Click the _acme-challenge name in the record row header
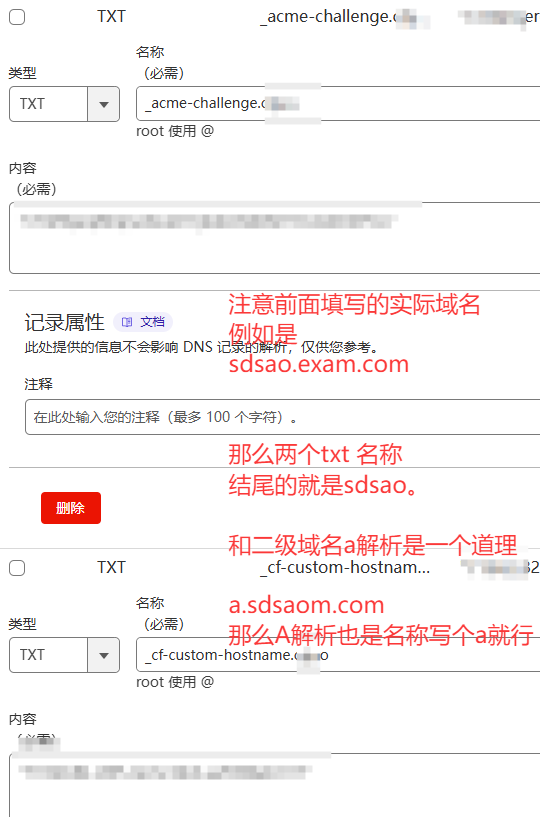Screen dimensions: 540x817 (345, 17)
